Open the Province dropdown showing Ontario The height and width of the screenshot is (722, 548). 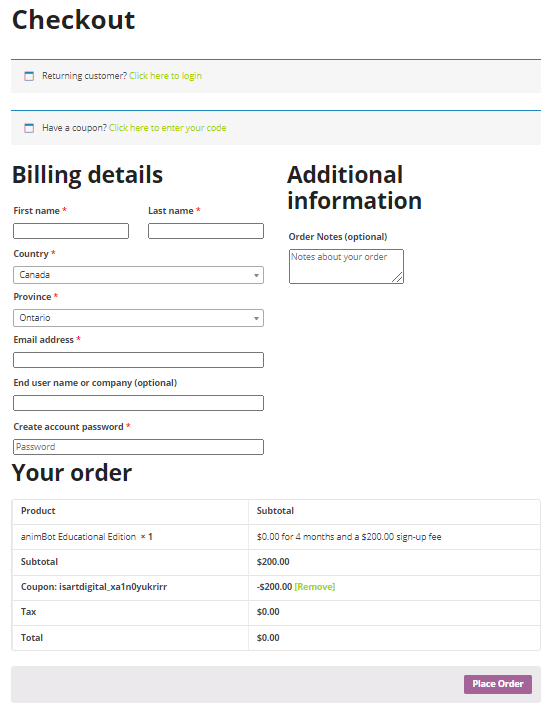point(139,318)
